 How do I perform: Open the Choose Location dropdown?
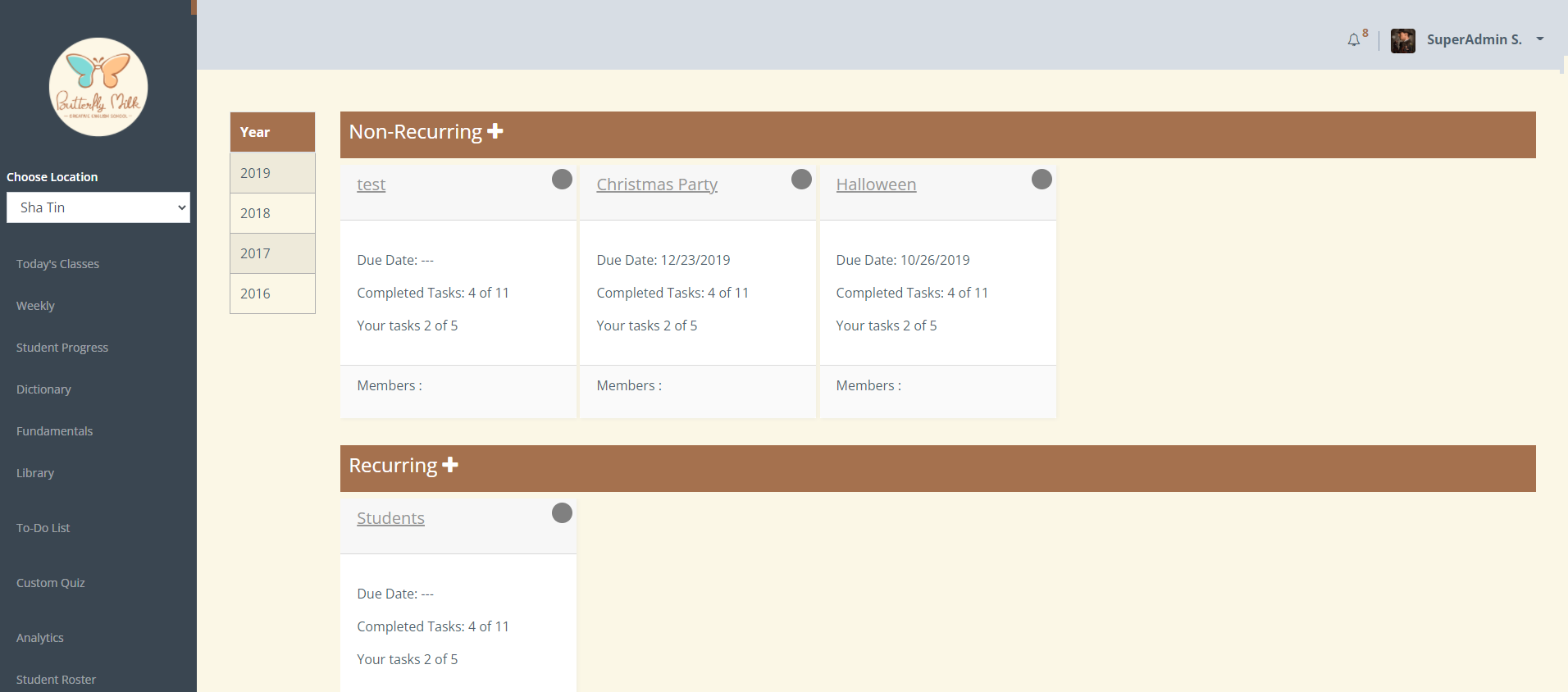pos(98,207)
